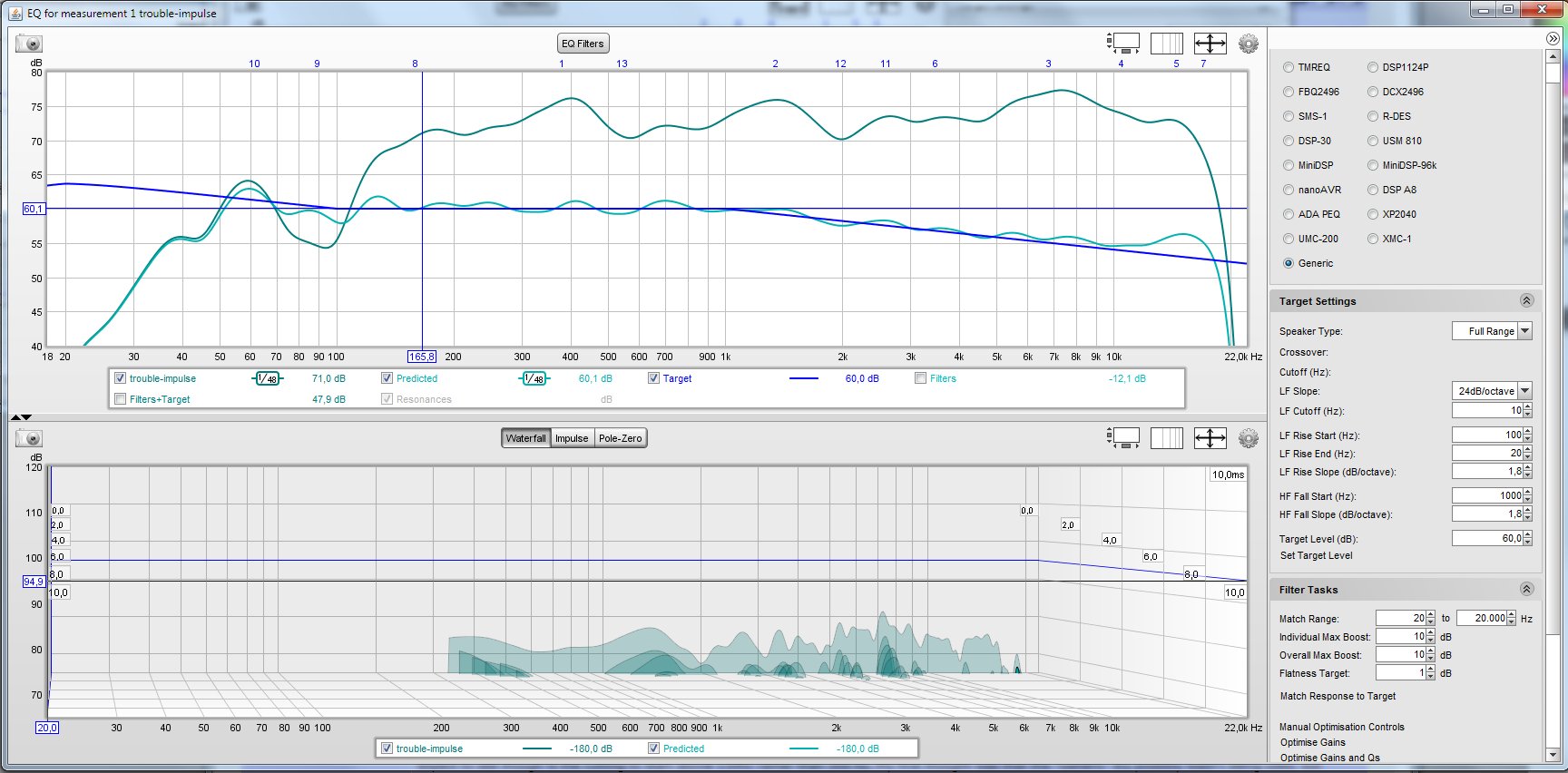Image resolution: width=1568 pixels, height=773 pixels.
Task: Adjust HF Fall Start stepper
Action: pyautogui.click(x=1528, y=495)
